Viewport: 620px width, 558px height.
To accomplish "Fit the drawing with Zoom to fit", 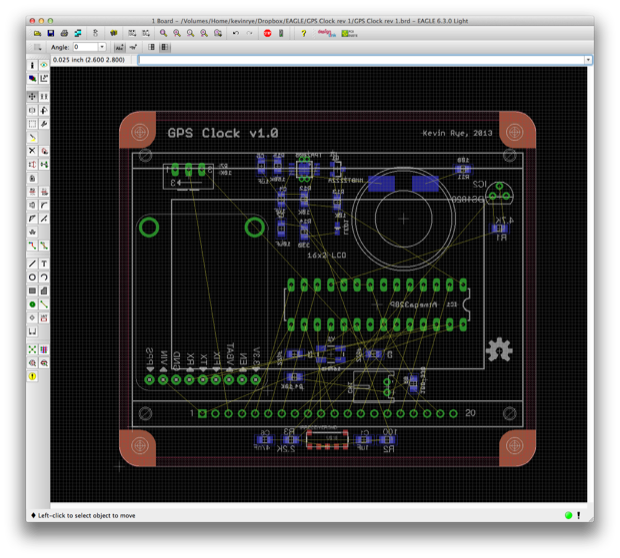I will [163, 34].
